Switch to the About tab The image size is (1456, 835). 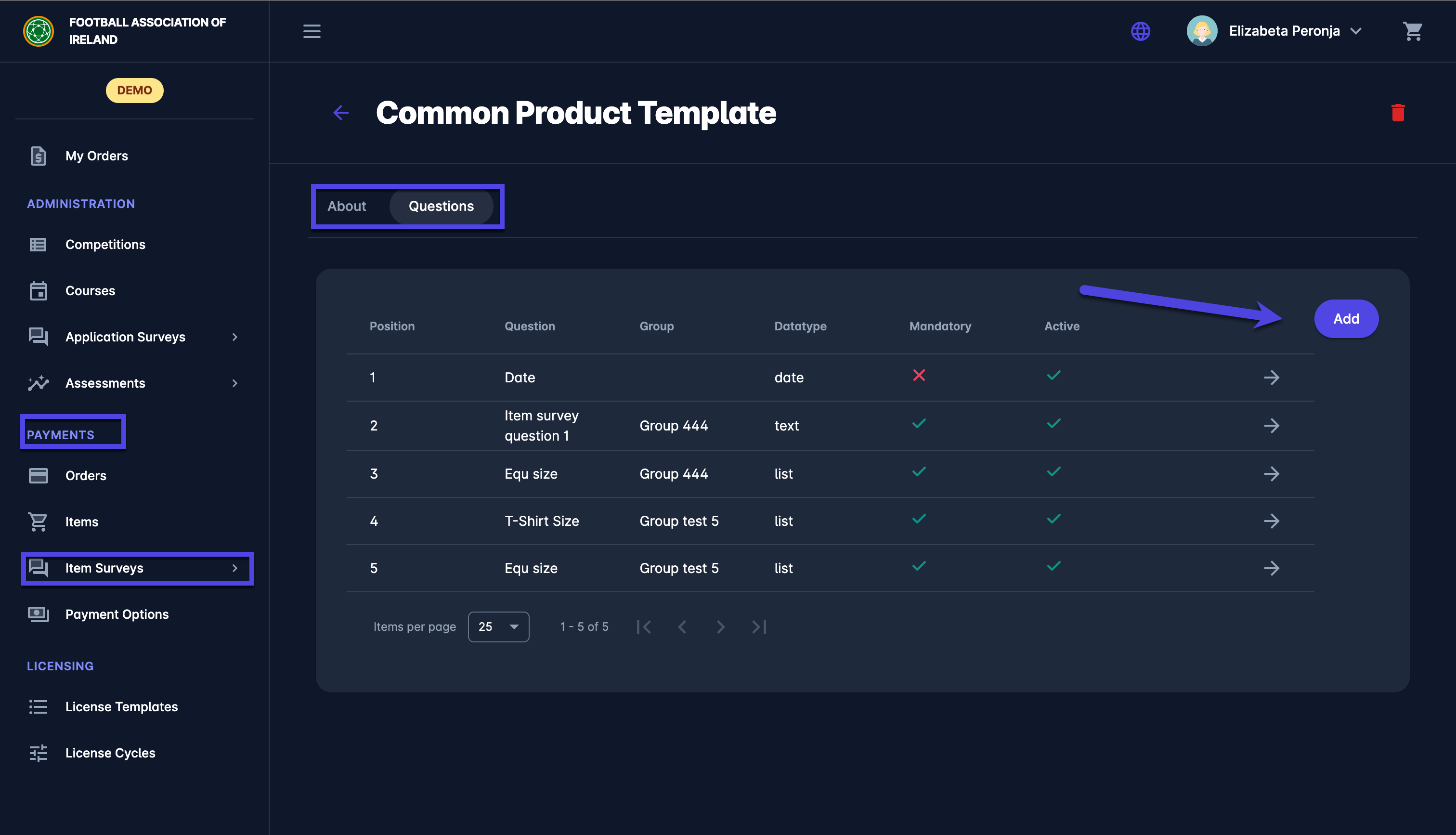[347, 206]
